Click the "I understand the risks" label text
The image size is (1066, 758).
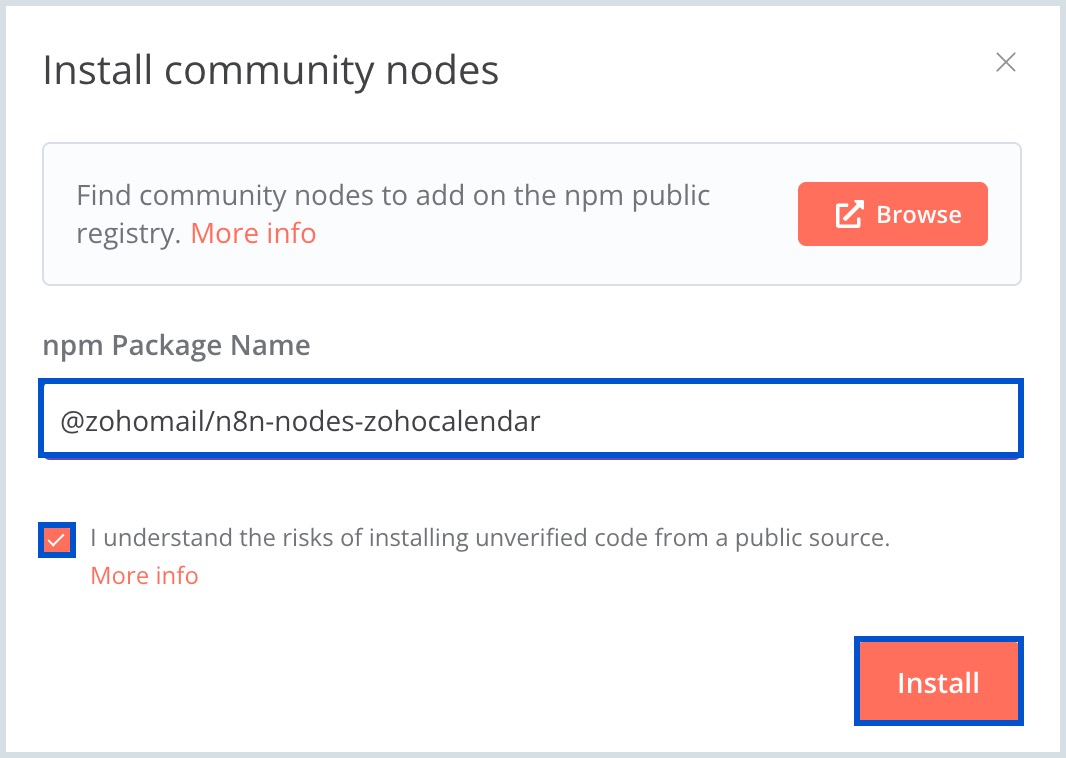(489, 538)
